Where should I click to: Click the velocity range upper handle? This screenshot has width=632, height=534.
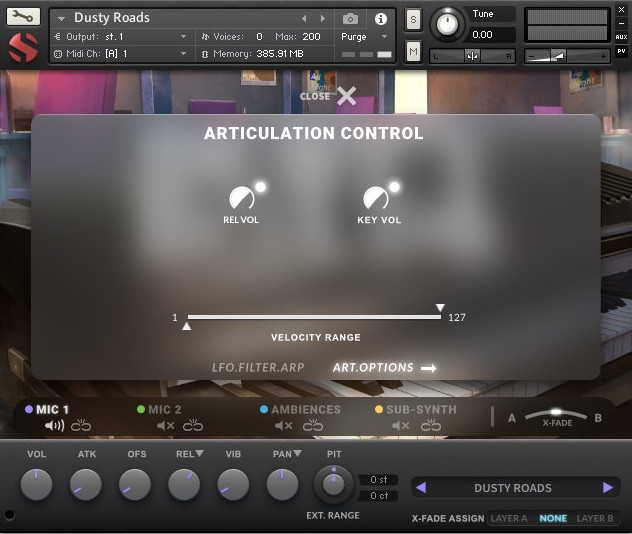440,308
